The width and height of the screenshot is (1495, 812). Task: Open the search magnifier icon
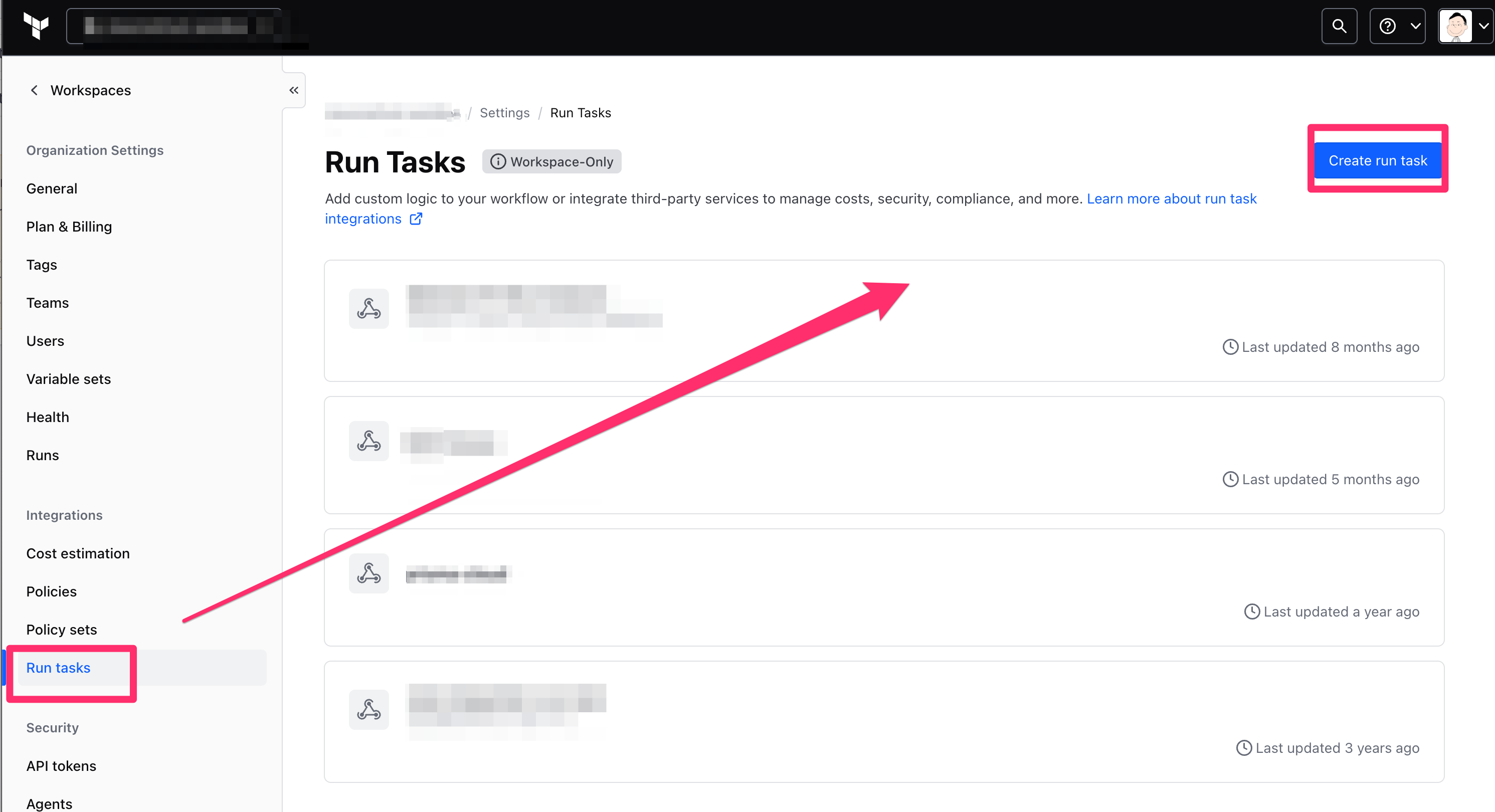(1339, 26)
